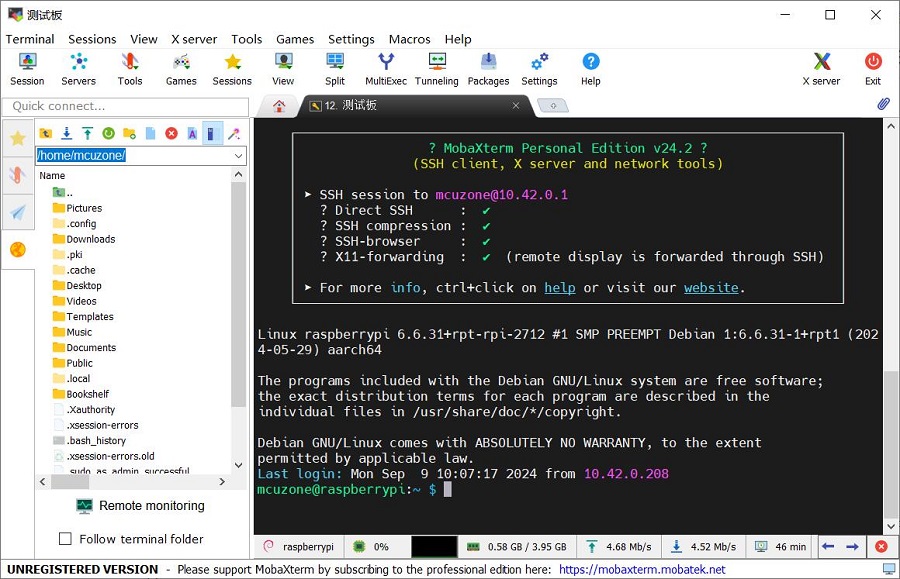Open the Tools toolbar icon
The width and height of the screenshot is (900, 579).
(x=130, y=69)
